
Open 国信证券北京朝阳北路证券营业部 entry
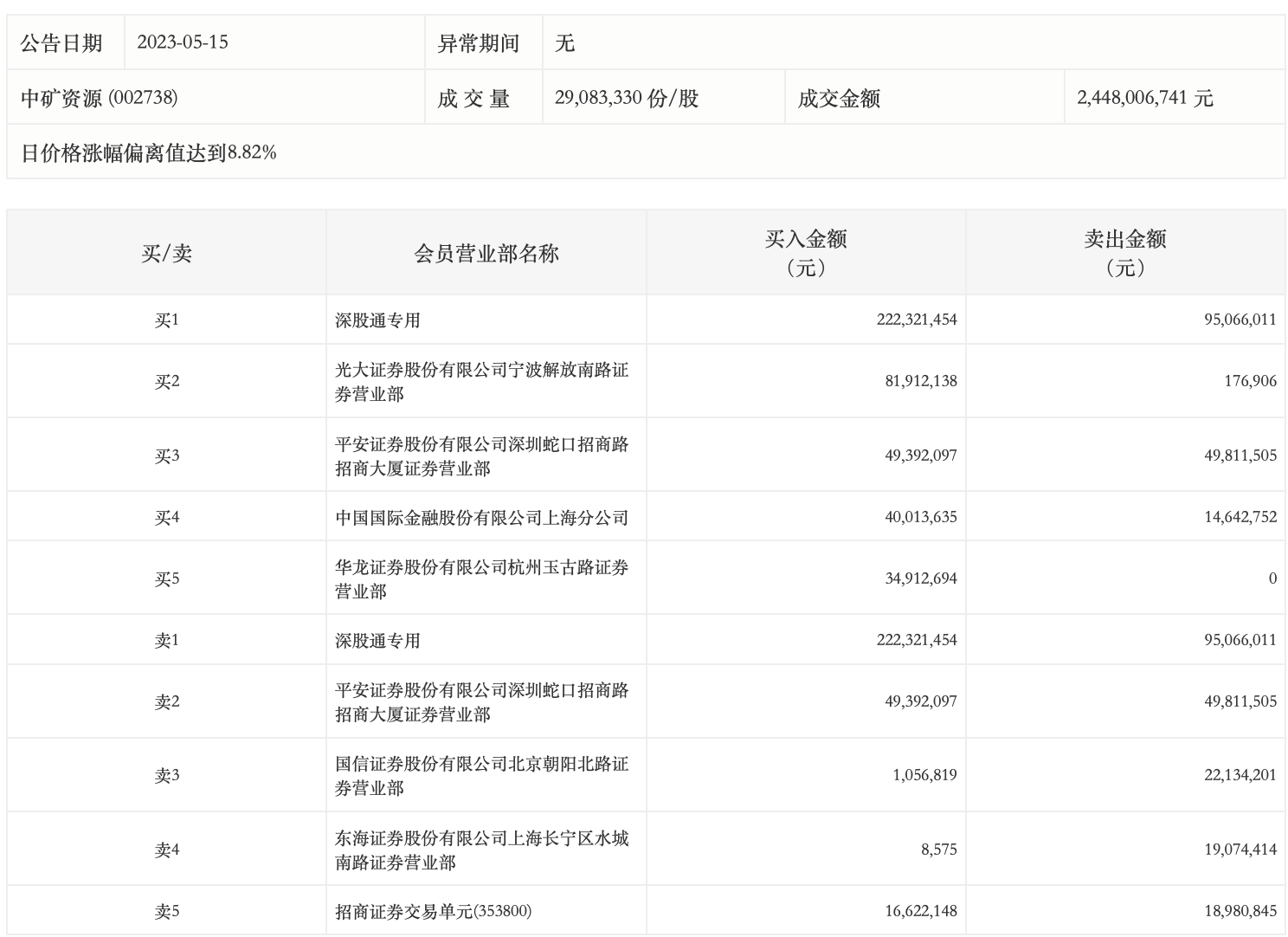482,775
